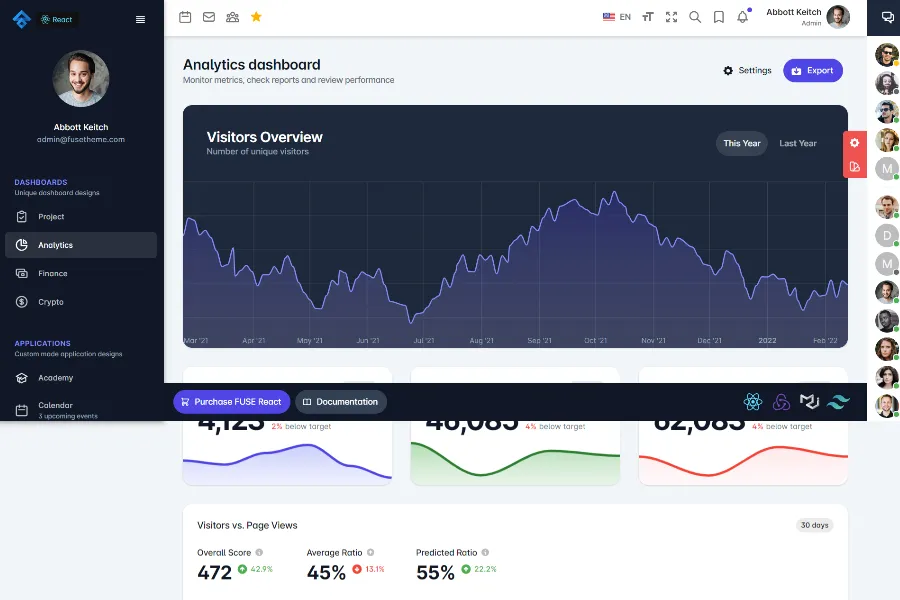Image resolution: width=900 pixels, height=600 pixels.
Task: Open red theme settings gear tab
Action: click(x=855, y=143)
